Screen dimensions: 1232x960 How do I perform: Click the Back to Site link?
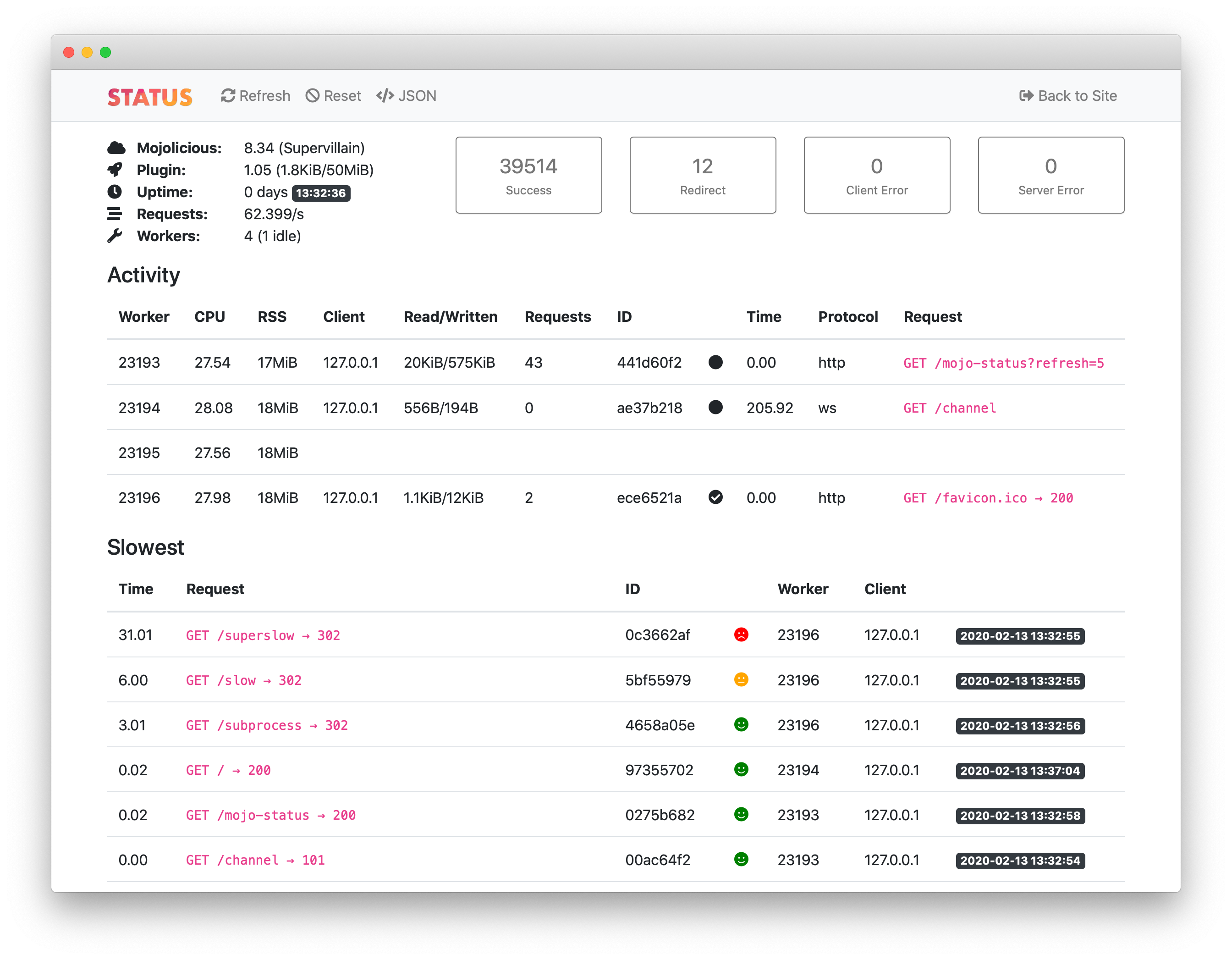click(1068, 96)
